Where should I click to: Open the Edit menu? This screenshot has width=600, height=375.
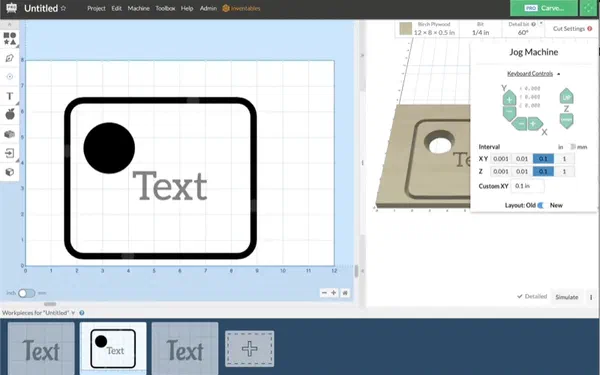coord(116,8)
